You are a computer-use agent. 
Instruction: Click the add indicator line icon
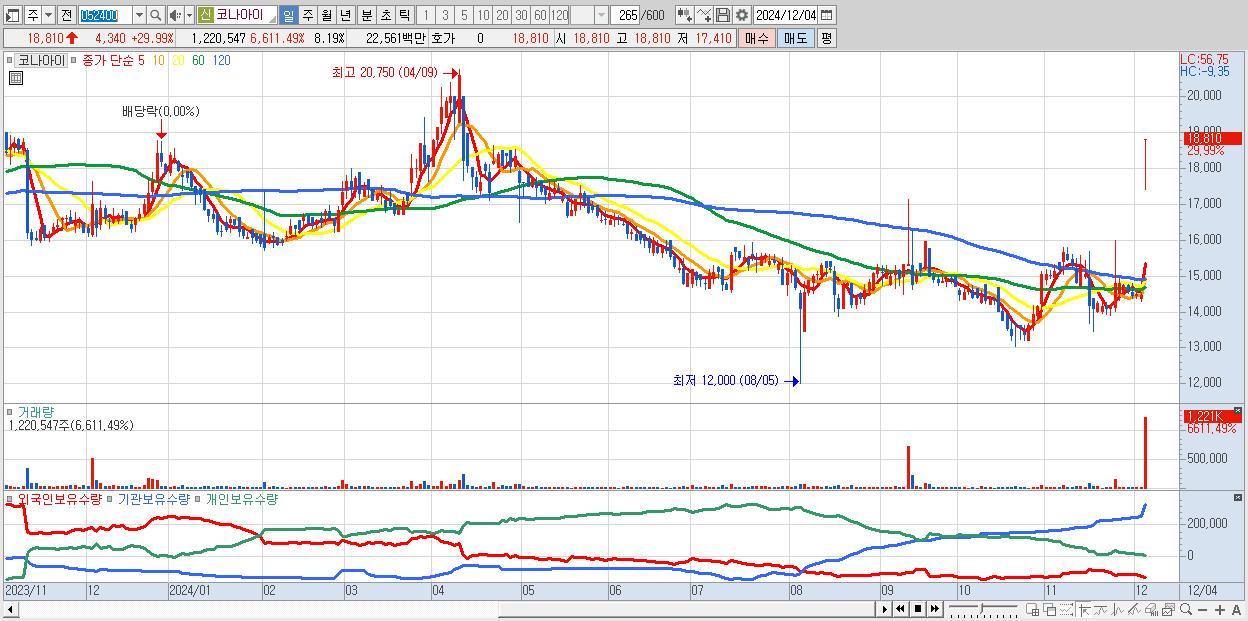point(703,15)
